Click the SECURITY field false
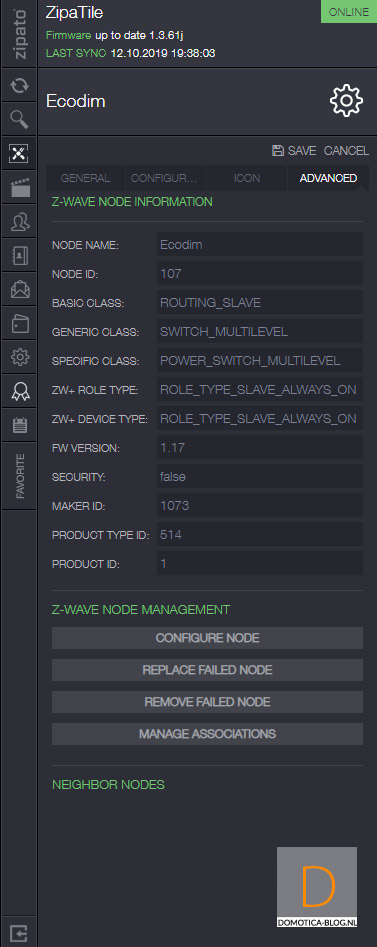Viewport: 377px width, 947px height. click(x=260, y=477)
